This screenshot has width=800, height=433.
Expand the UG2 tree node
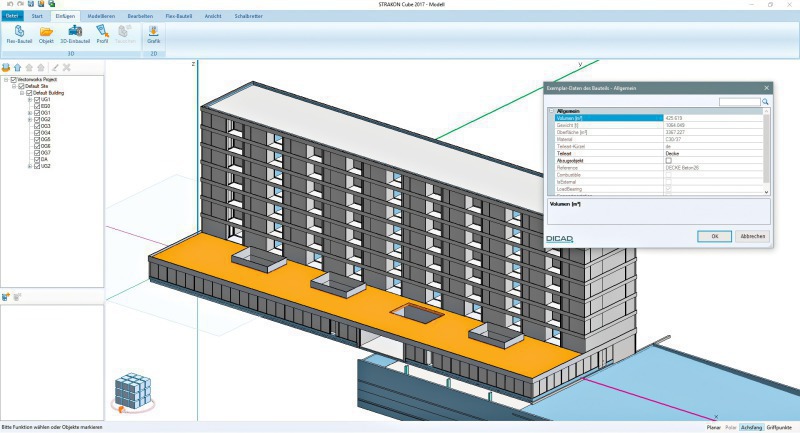30,166
